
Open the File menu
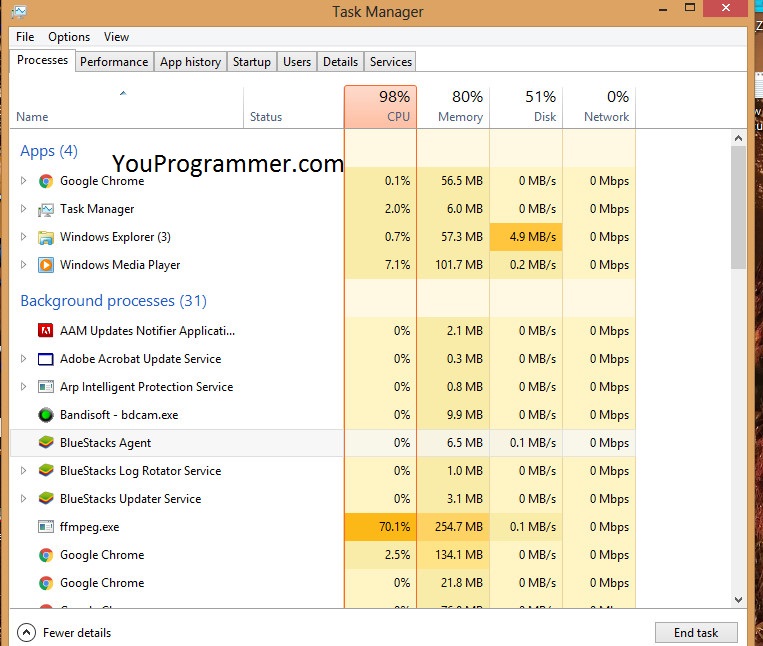25,37
